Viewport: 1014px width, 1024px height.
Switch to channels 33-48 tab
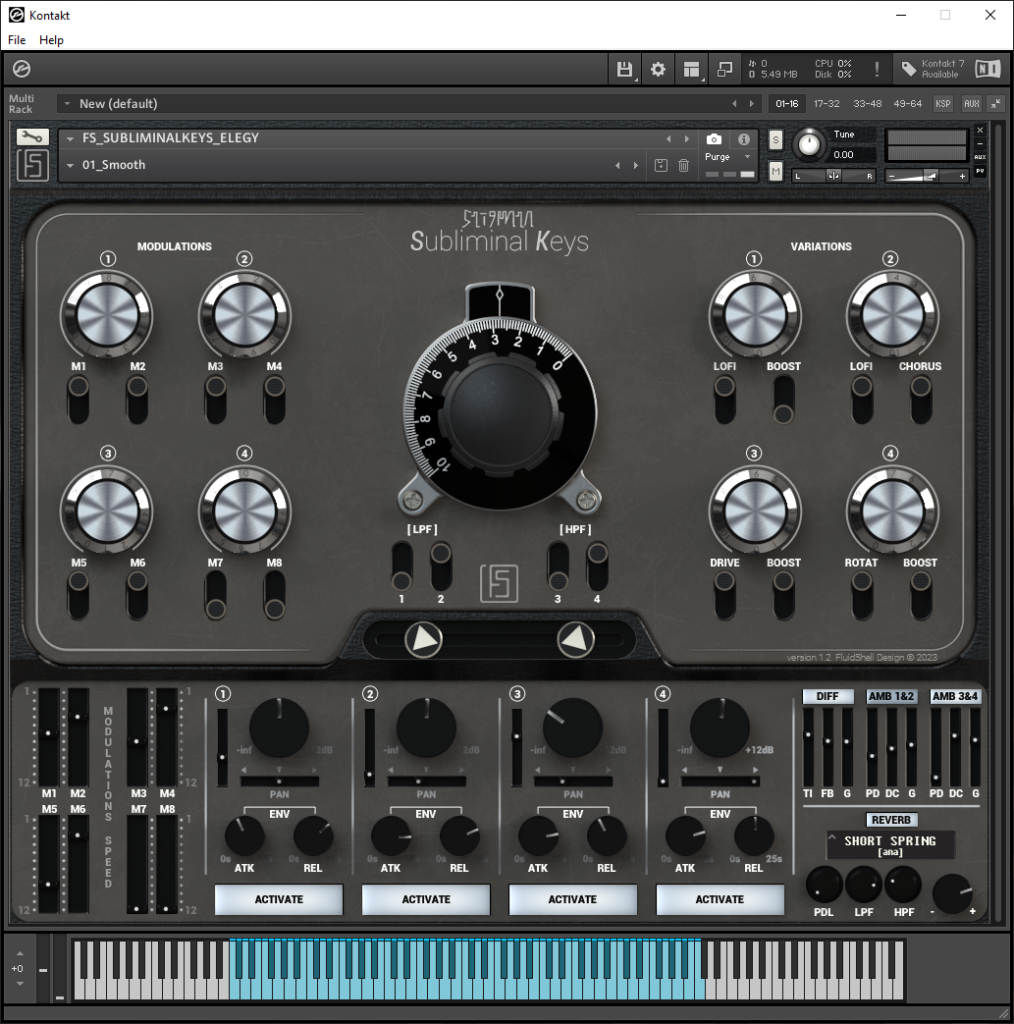click(x=867, y=103)
